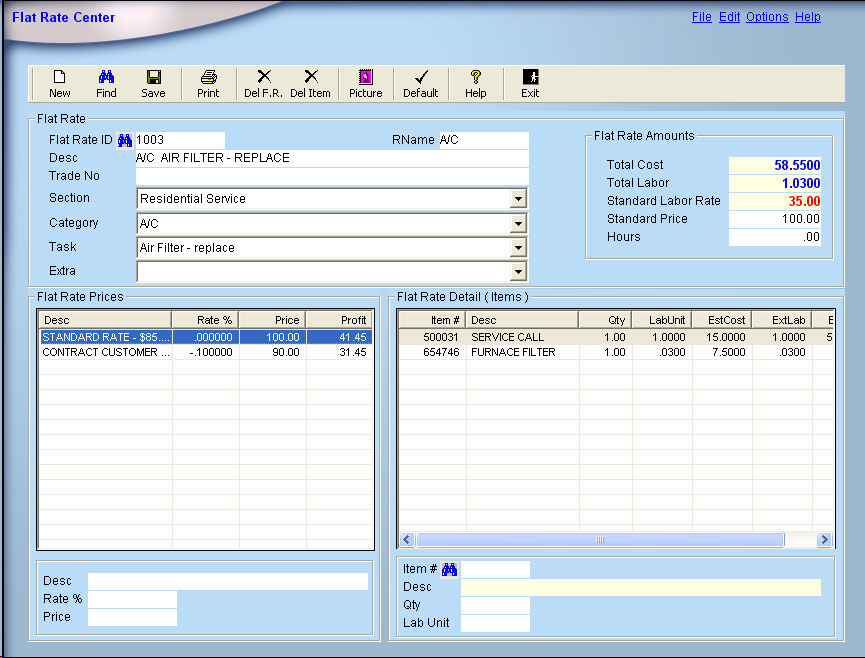865x658 pixels.
Task: Open the Category dropdown list
Action: coord(518,224)
